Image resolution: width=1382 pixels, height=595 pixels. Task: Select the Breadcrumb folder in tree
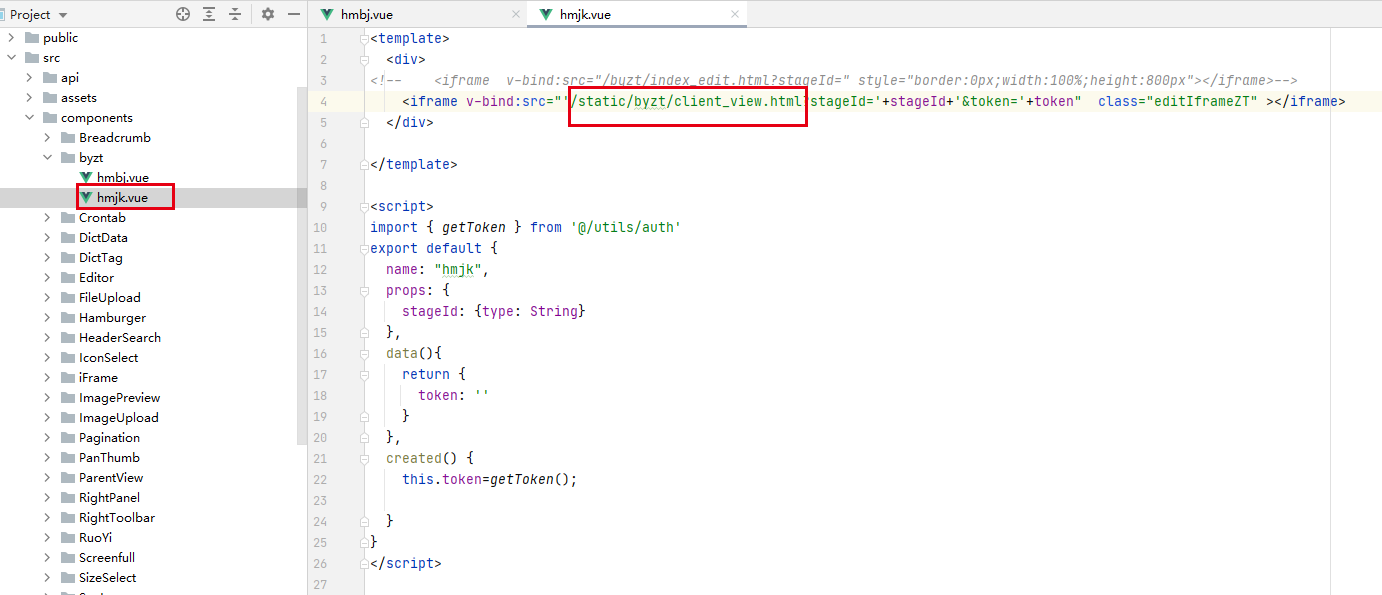point(114,138)
